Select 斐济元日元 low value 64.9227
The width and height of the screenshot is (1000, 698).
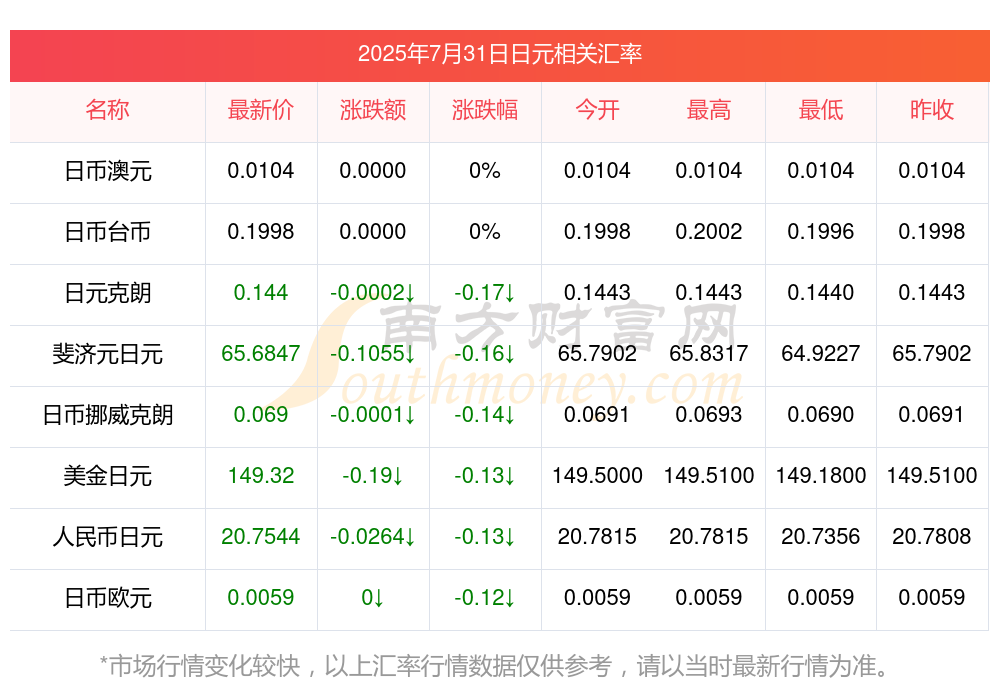(821, 353)
